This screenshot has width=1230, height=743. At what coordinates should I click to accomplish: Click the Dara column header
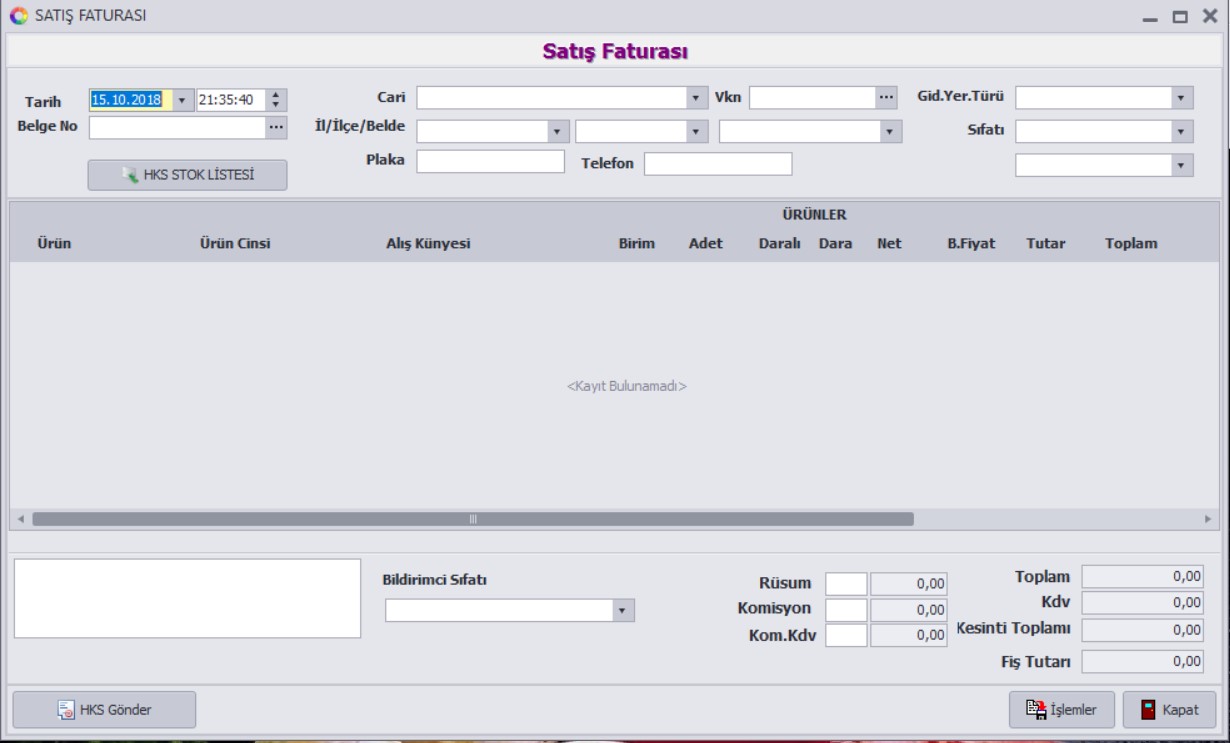pos(835,243)
